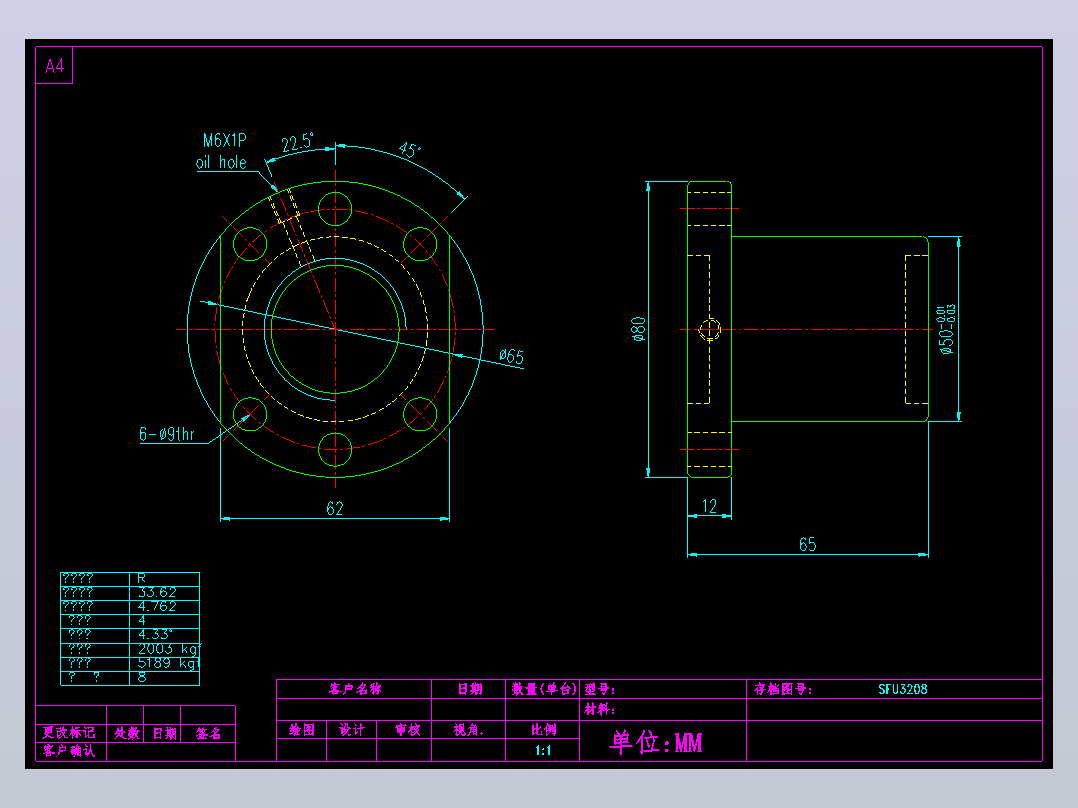Image resolution: width=1078 pixels, height=808 pixels.
Task: Select the "45°" angle dimension
Action: 409,150
